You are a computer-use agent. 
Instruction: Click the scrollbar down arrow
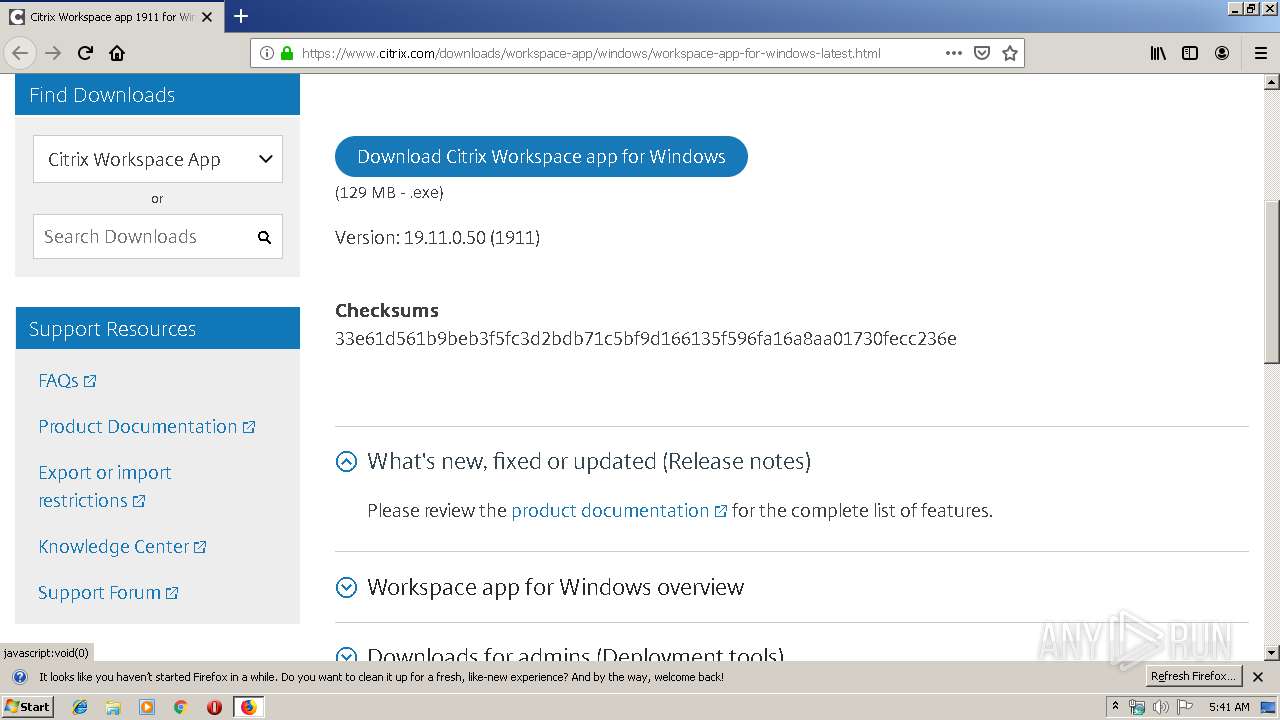coord(1272,653)
